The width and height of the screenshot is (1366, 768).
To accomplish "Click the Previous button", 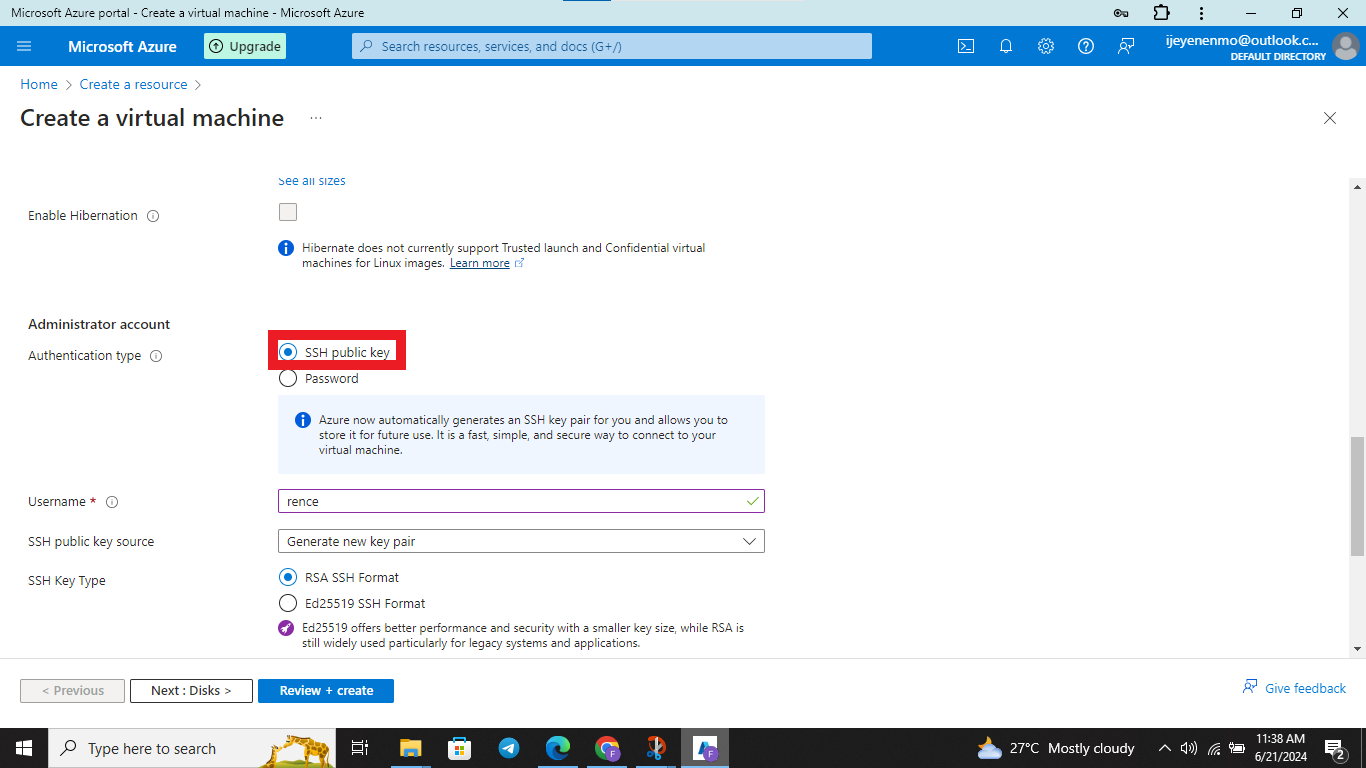I will click(x=72, y=691).
